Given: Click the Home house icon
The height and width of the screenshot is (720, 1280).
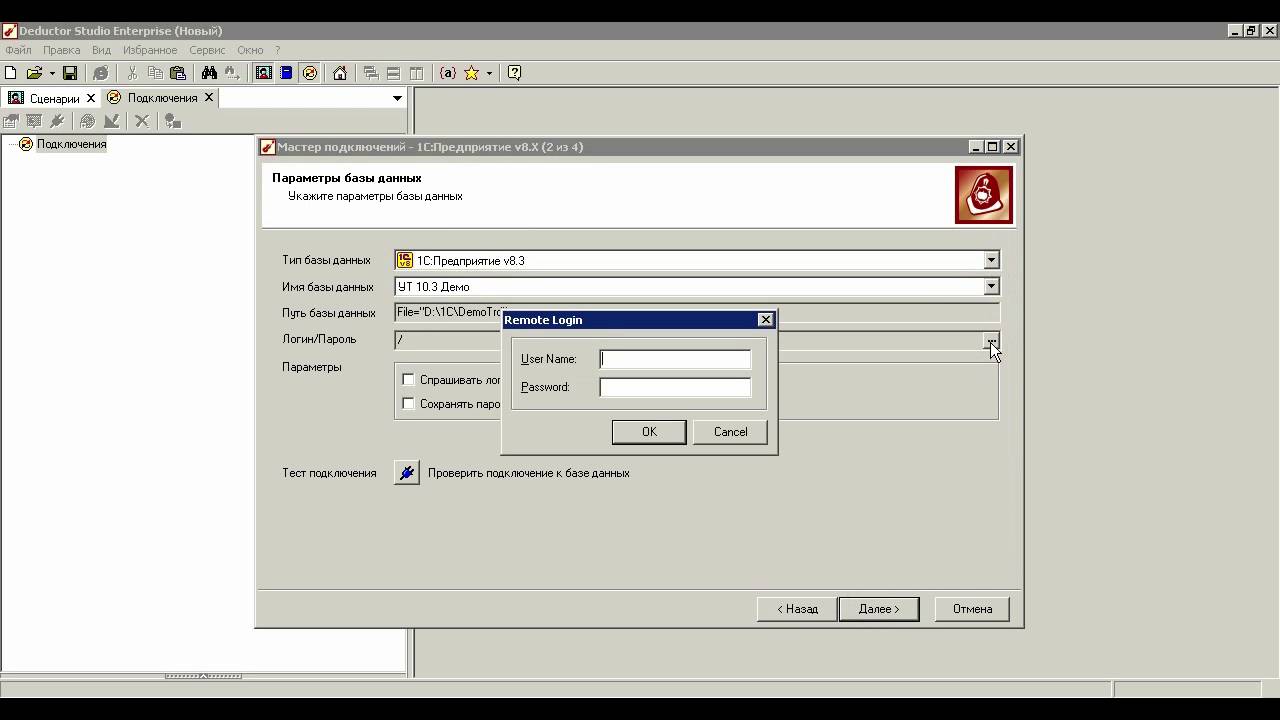Looking at the screenshot, I should pyautogui.click(x=340, y=73).
